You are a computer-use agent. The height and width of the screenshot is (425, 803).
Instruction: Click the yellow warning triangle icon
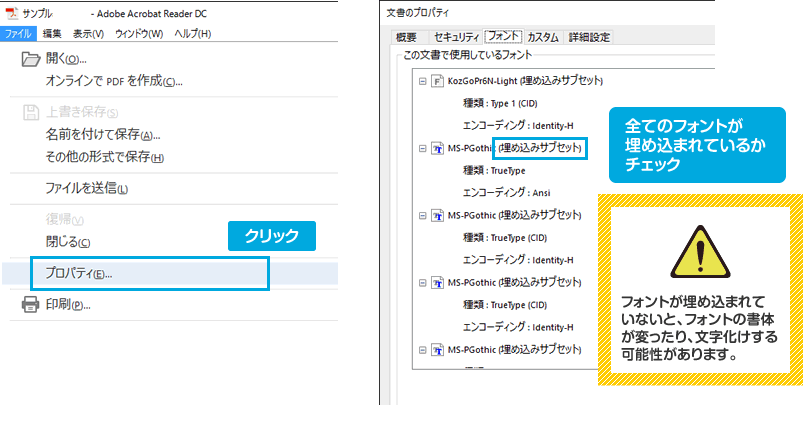click(700, 254)
